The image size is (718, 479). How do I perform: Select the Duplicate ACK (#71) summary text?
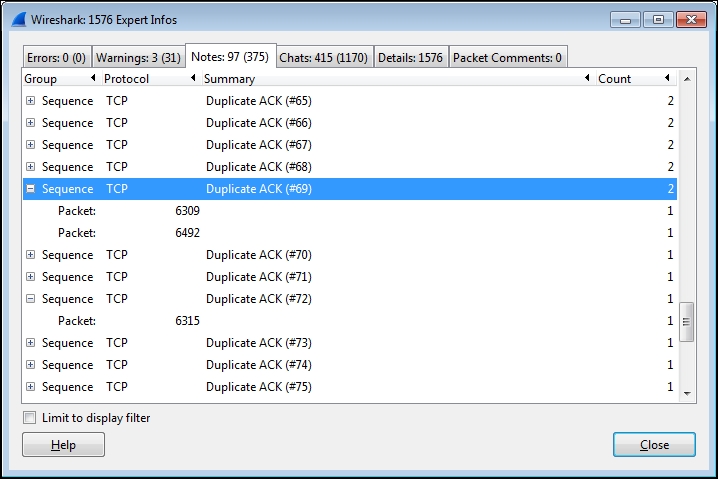click(x=259, y=277)
